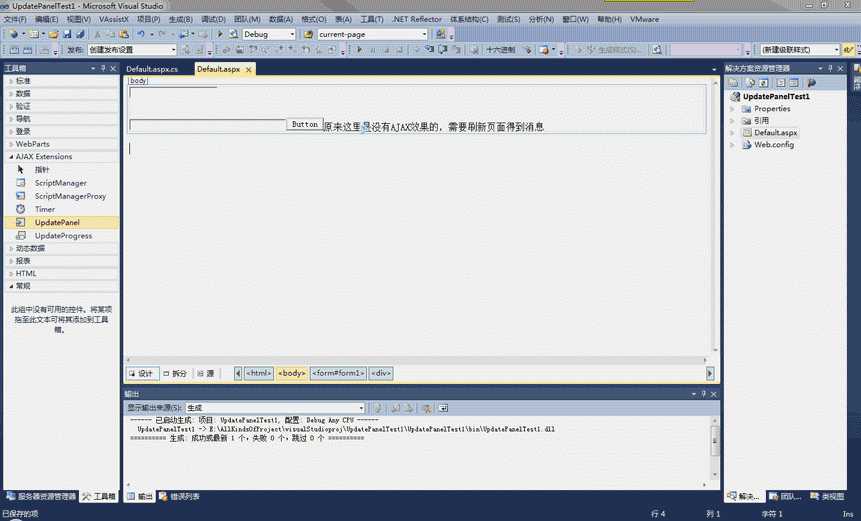Open the VAssistX menu
The image size is (861, 521).
coord(114,19)
